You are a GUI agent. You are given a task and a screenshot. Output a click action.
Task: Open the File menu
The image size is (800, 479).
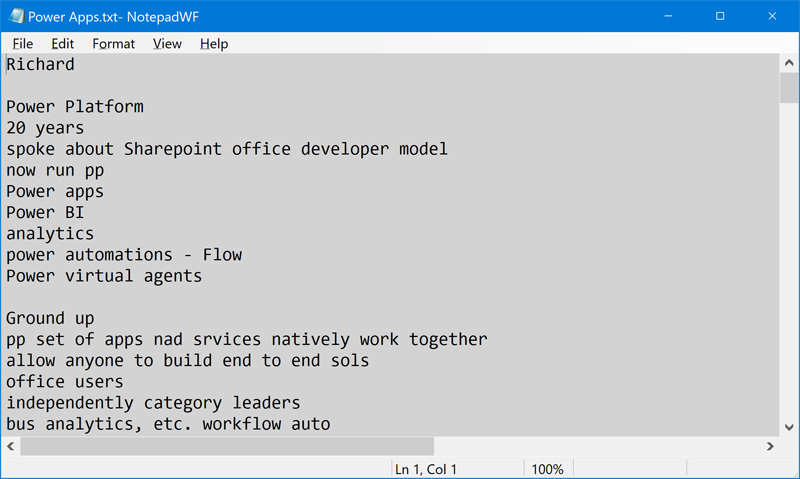click(x=23, y=44)
